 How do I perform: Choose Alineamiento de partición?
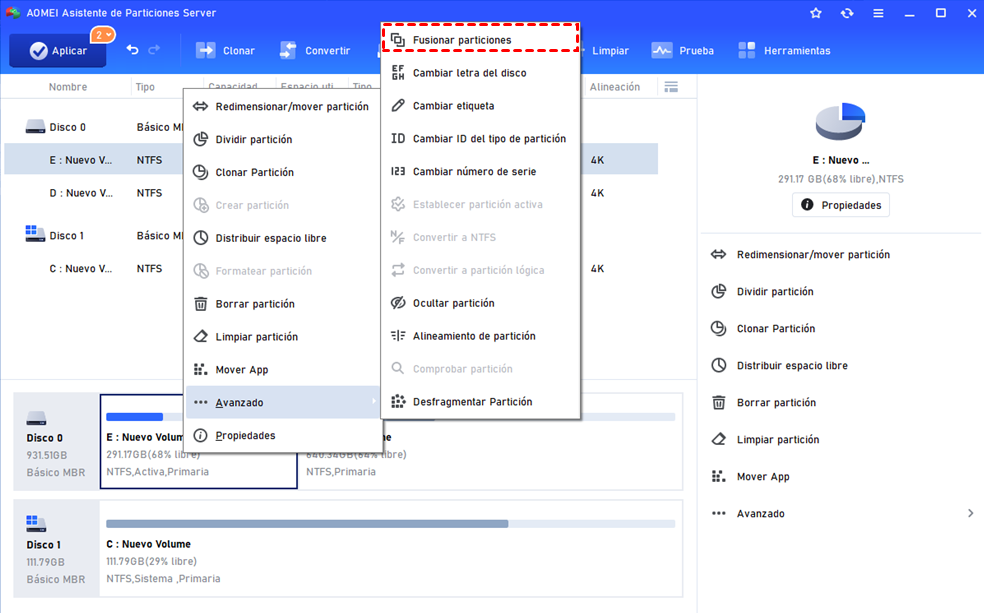(x=480, y=336)
